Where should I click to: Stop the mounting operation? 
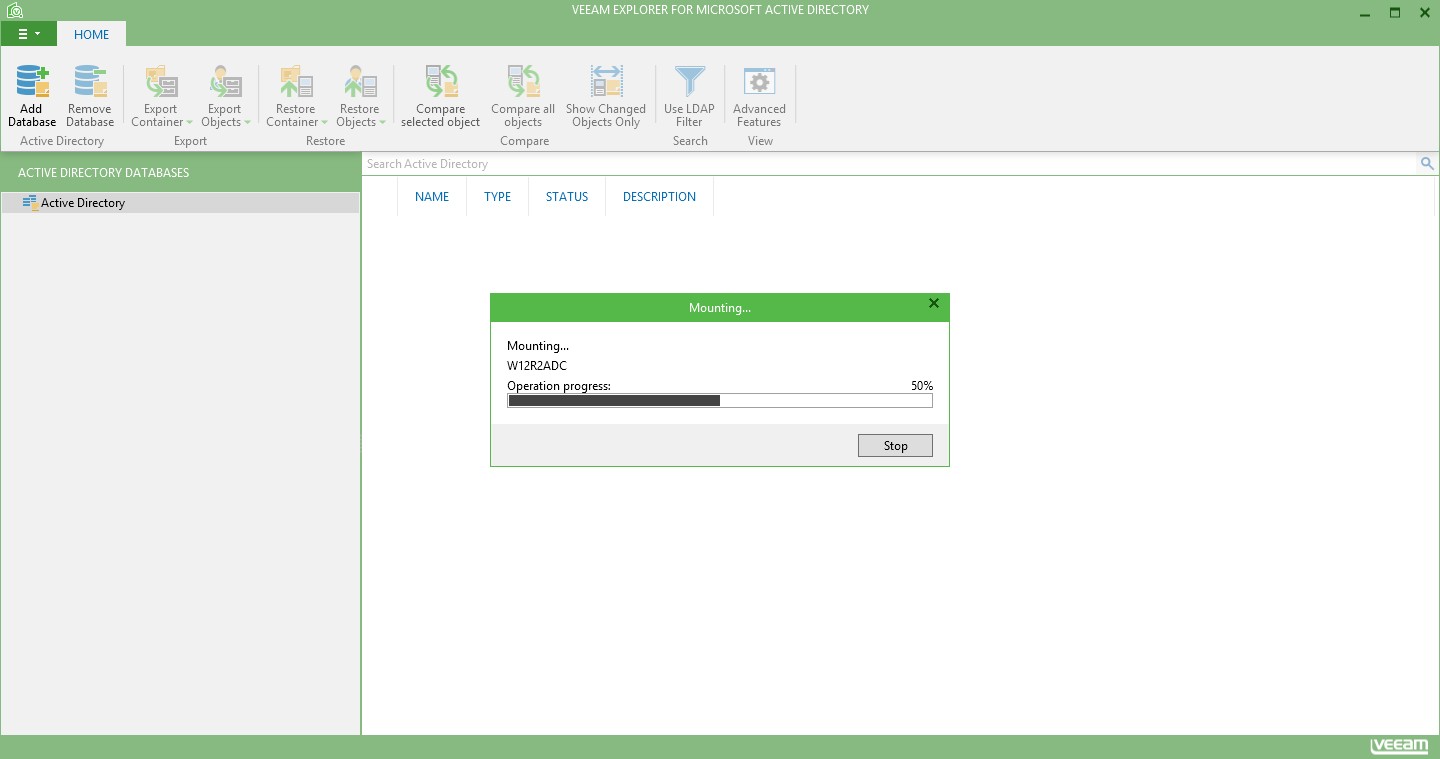[895, 446]
